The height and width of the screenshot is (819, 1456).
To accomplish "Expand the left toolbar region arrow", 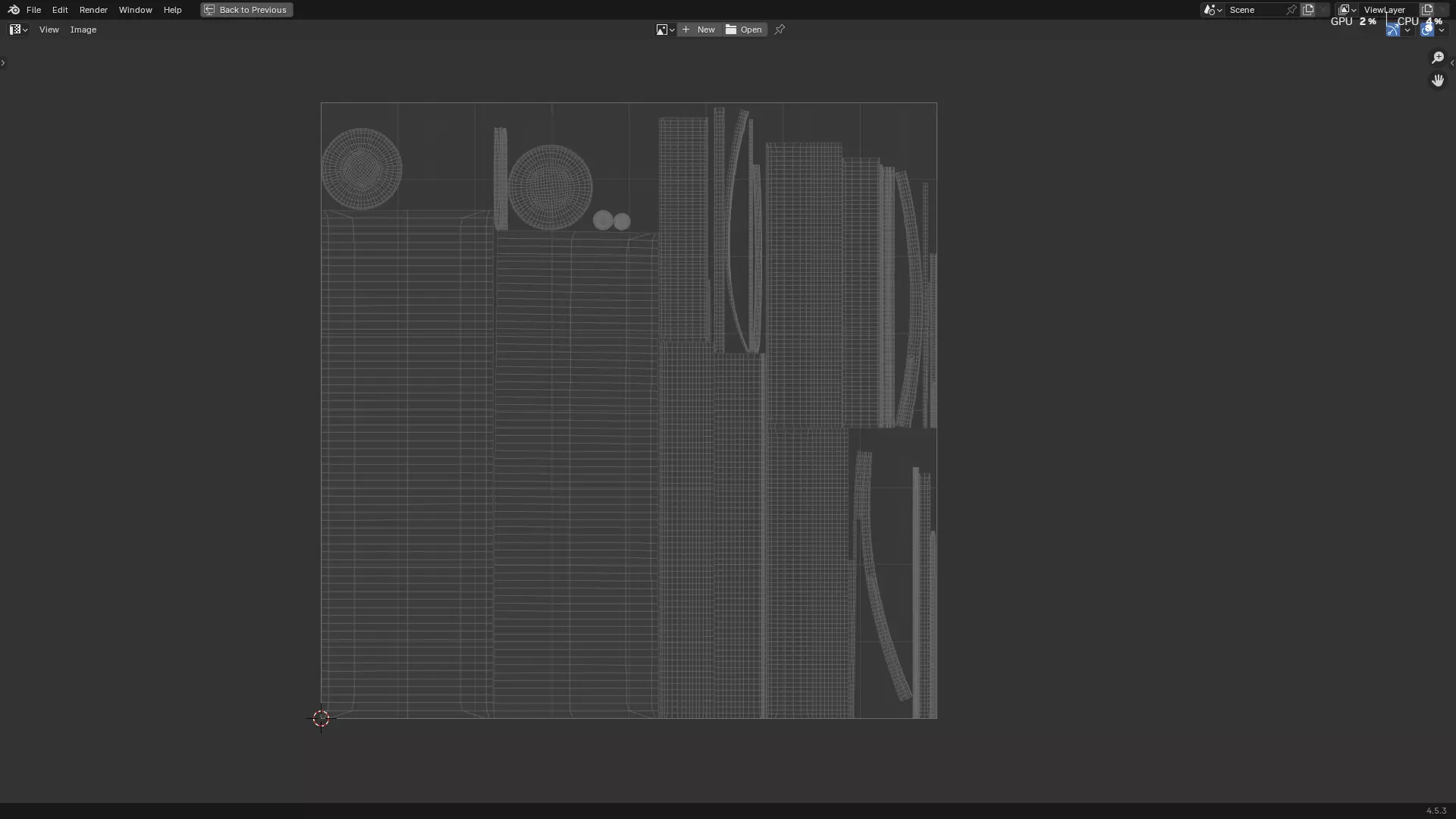I will coord(3,63).
